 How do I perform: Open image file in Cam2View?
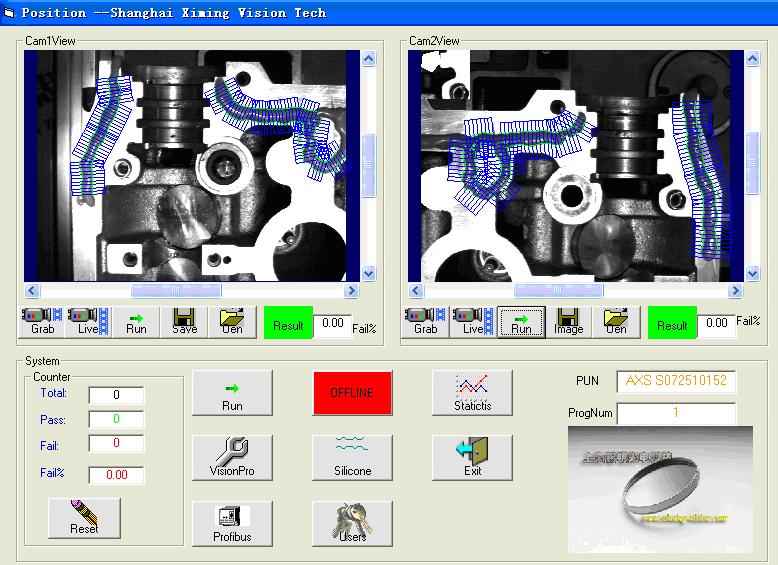(x=616, y=322)
